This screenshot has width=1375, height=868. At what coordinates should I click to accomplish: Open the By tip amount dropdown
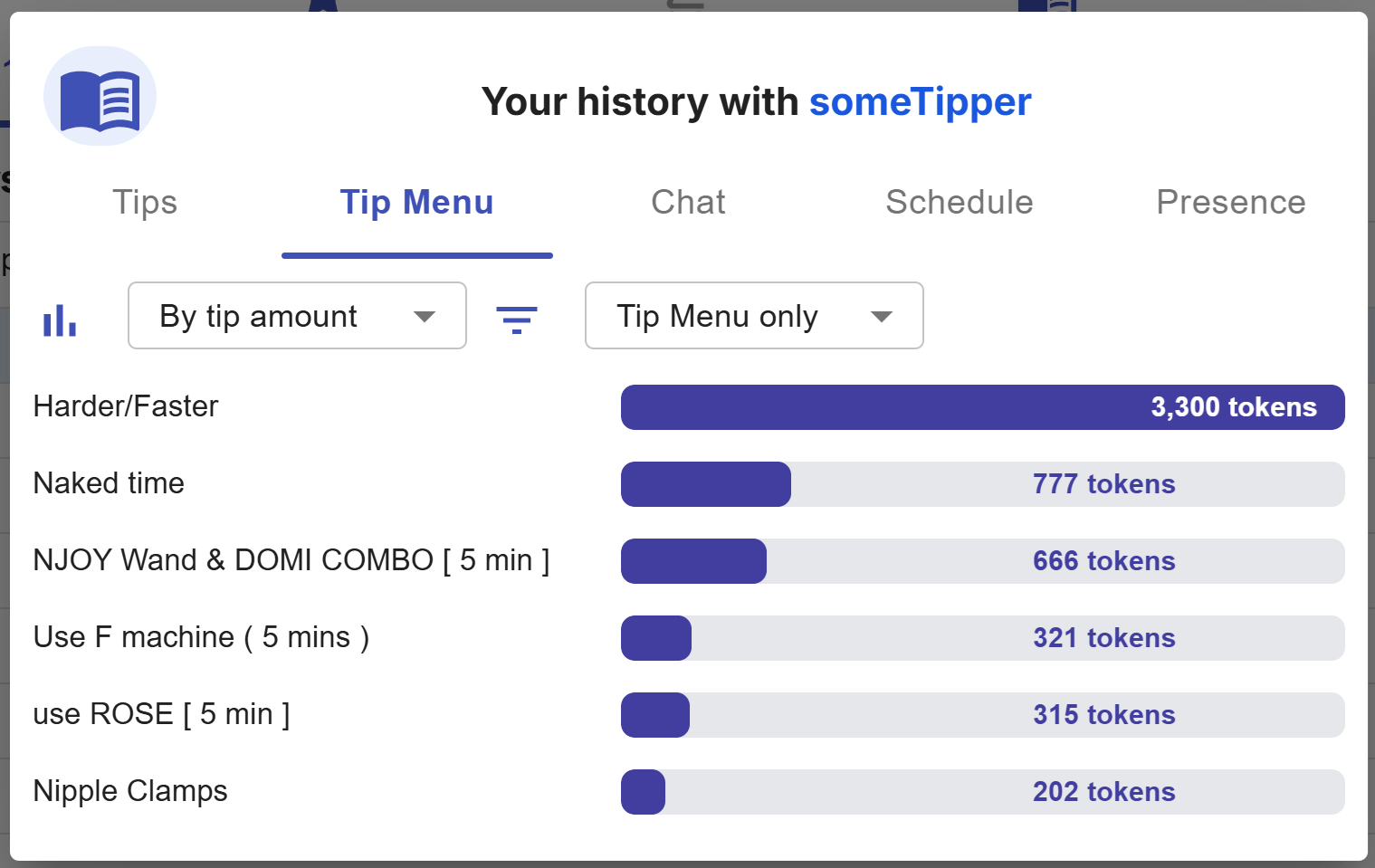(x=297, y=316)
